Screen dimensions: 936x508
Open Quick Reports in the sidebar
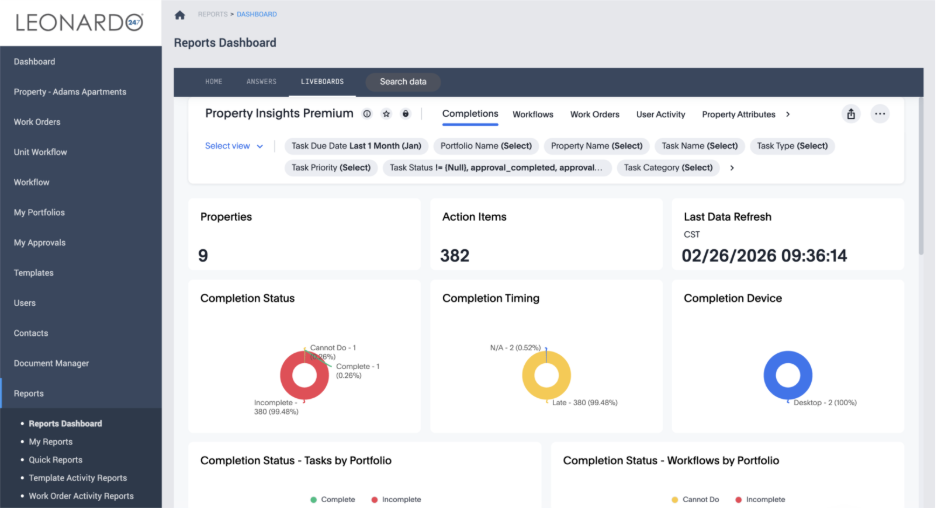[x=55, y=460]
